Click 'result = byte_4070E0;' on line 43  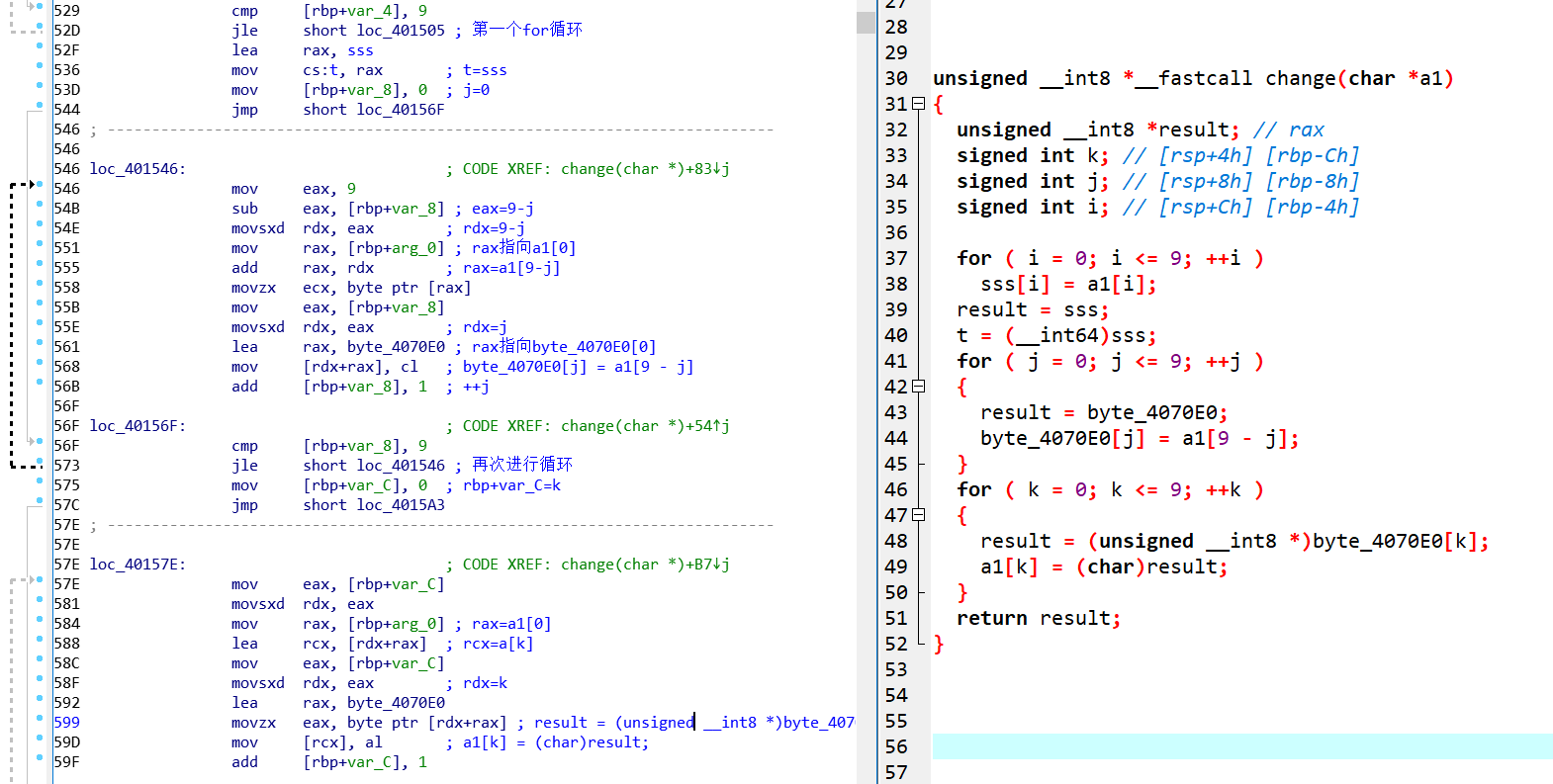pos(1104,412)
